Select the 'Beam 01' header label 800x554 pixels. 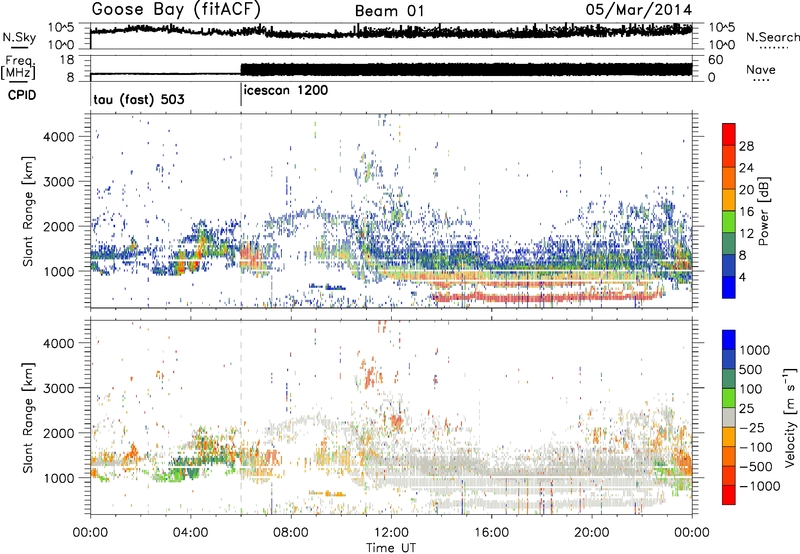[389, 11]
